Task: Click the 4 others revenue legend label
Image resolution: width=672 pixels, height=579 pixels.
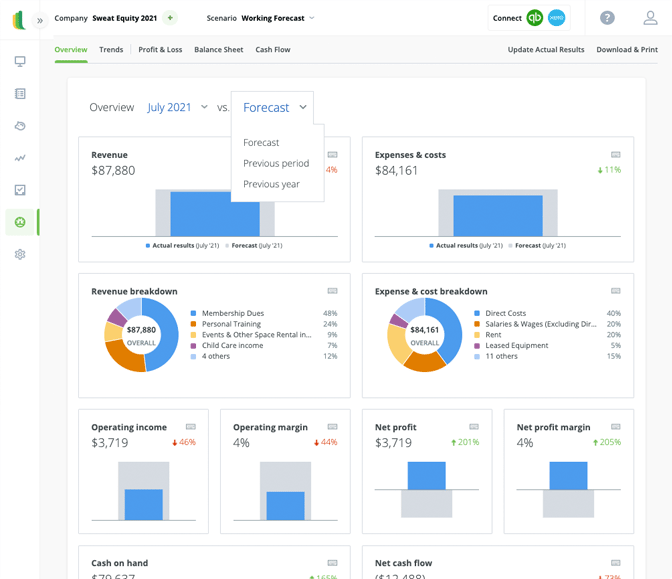Action: pos(216,356)
